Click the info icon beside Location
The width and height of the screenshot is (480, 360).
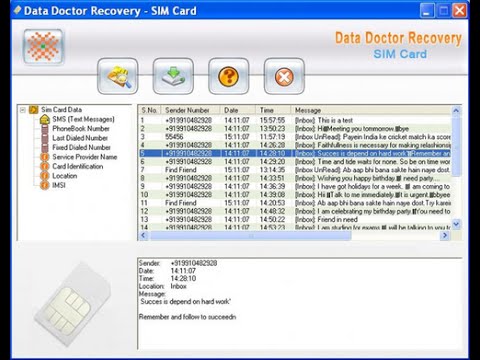tap(45, 176)
